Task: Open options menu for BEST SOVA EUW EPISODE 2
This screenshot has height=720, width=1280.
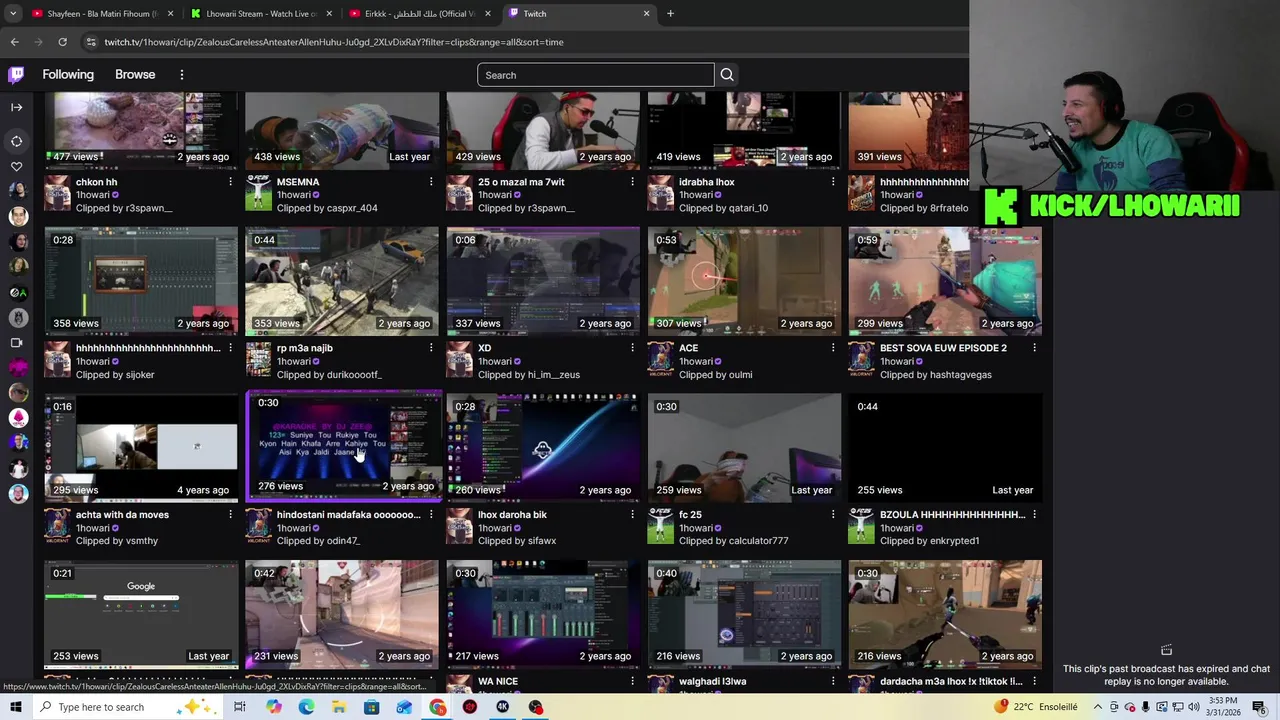Action: tap(1034, 348)
